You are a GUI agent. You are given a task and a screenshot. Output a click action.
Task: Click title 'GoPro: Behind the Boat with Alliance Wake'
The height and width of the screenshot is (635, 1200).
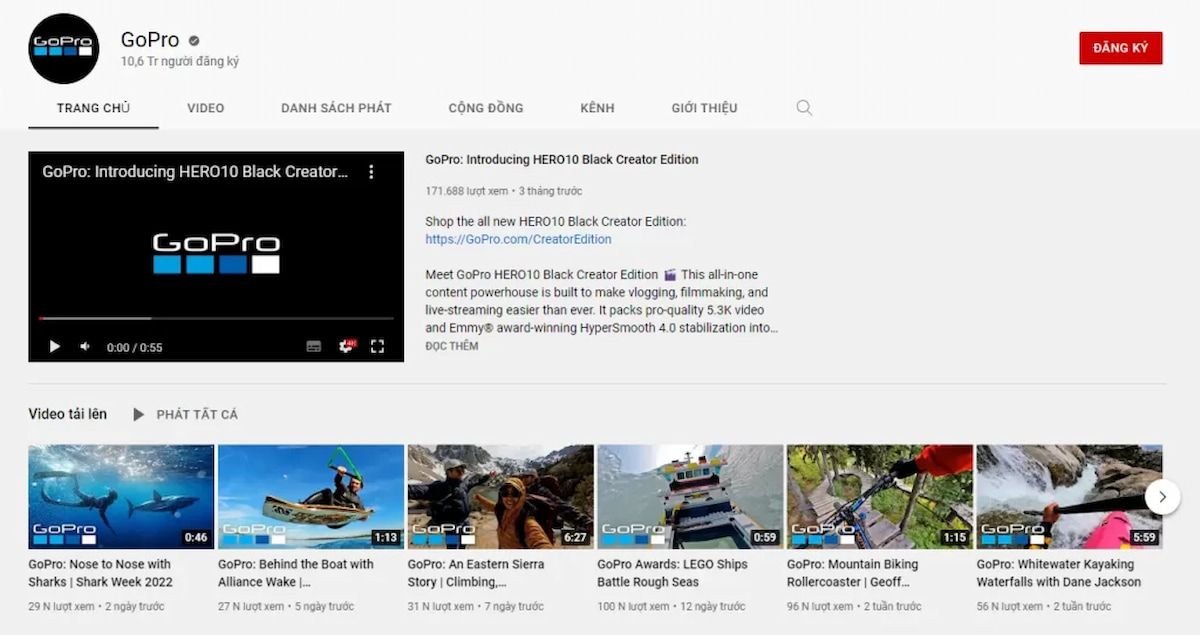click(x=296, y=573)
